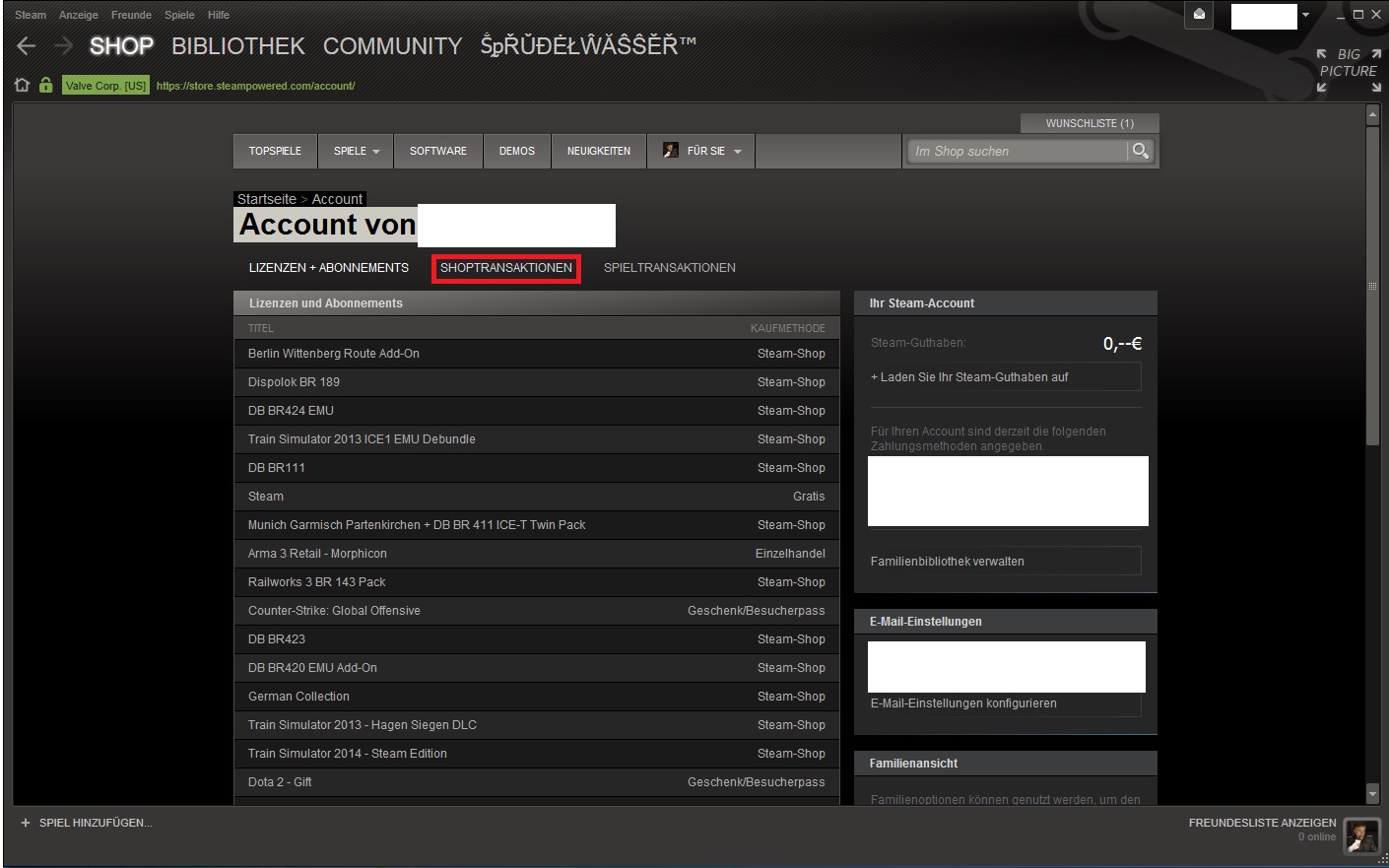
Task: Click the friends list avatar thumbnail
Action: [x=1362, y=835]
